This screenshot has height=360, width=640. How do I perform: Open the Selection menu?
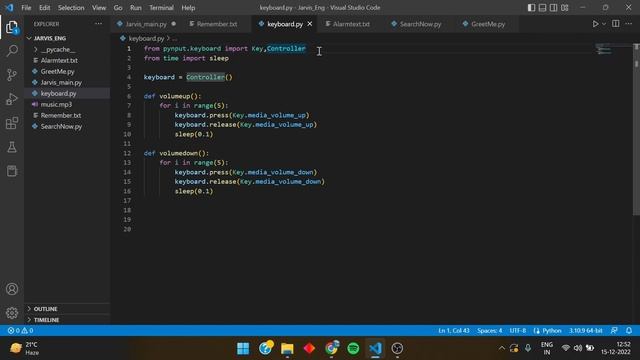click(71, 8)
